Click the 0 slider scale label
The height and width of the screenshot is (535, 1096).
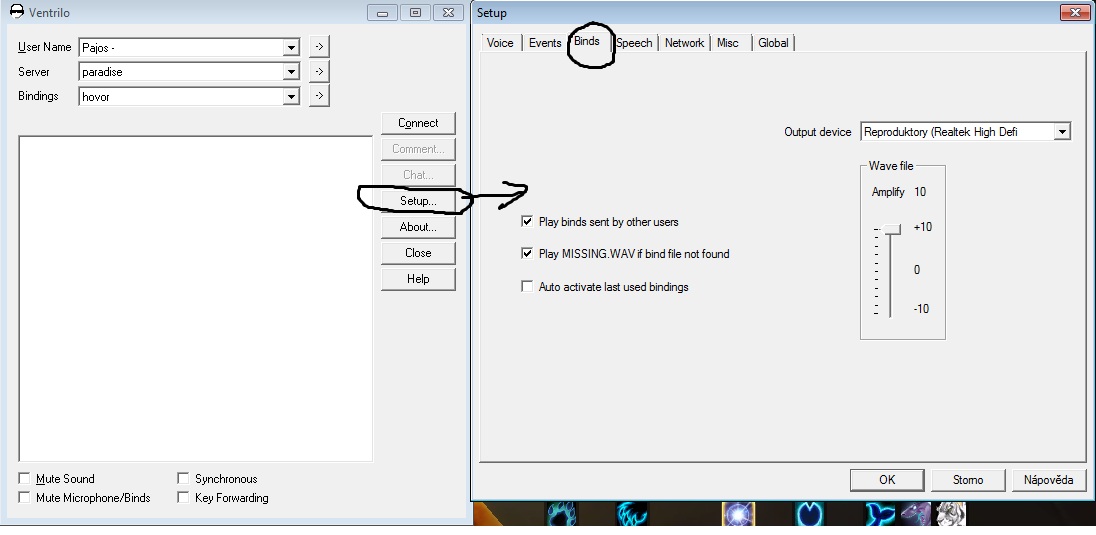click(x=917, y=269)
